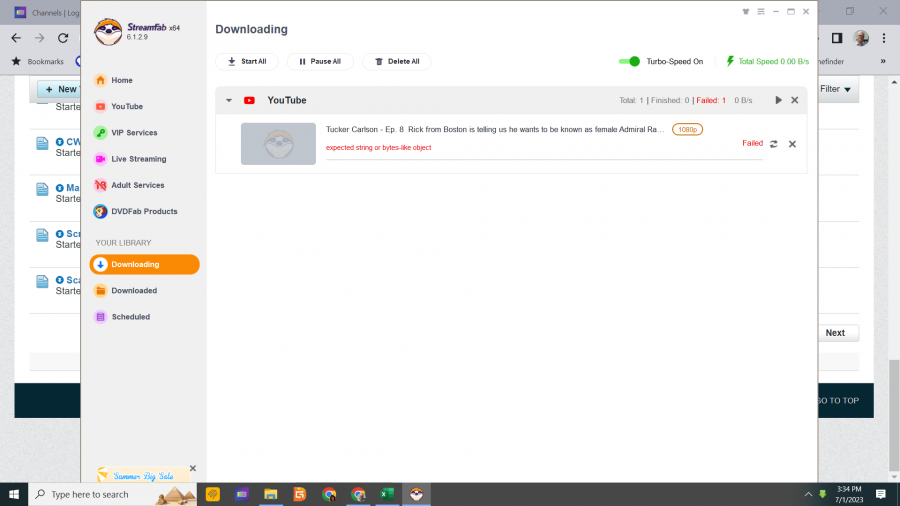The height and width of the screenshot is (506, 900).
Task: Toggle the Turbo-Speed switch
Action: point(629,61)
